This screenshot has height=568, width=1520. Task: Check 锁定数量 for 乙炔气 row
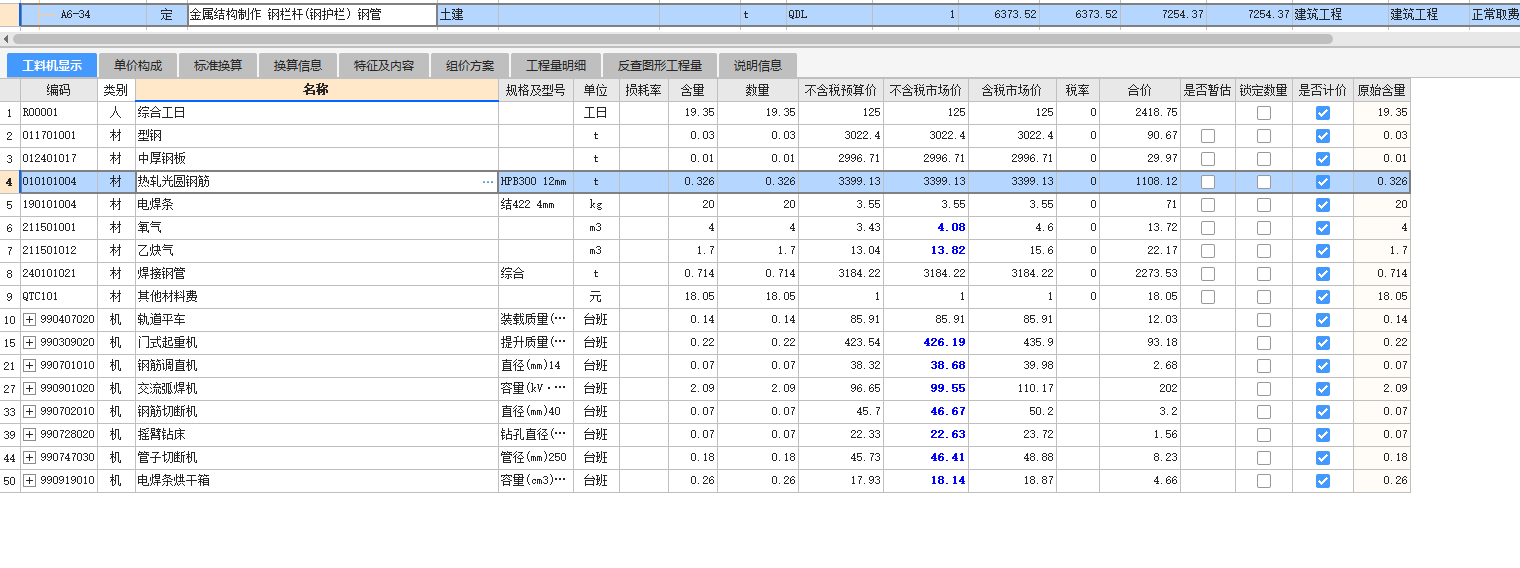pos(1264,251)
